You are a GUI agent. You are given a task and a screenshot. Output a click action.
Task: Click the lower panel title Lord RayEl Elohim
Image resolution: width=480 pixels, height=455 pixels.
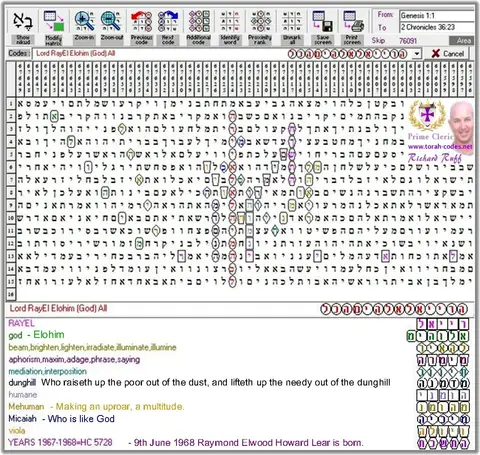58,308
